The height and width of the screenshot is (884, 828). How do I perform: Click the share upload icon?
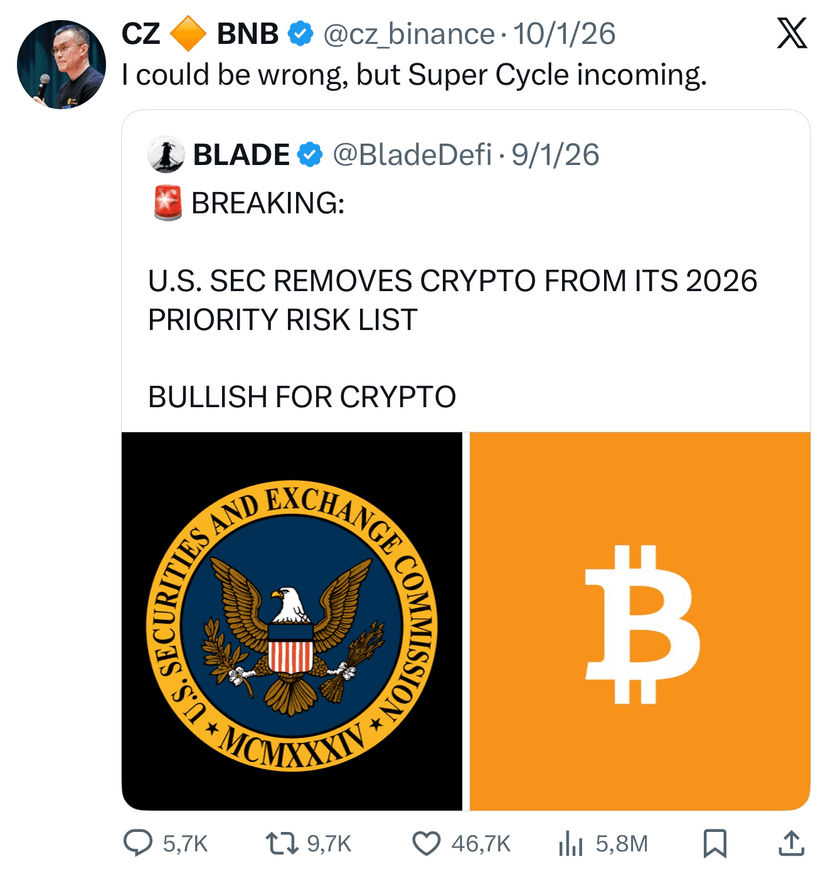(790, 844)
